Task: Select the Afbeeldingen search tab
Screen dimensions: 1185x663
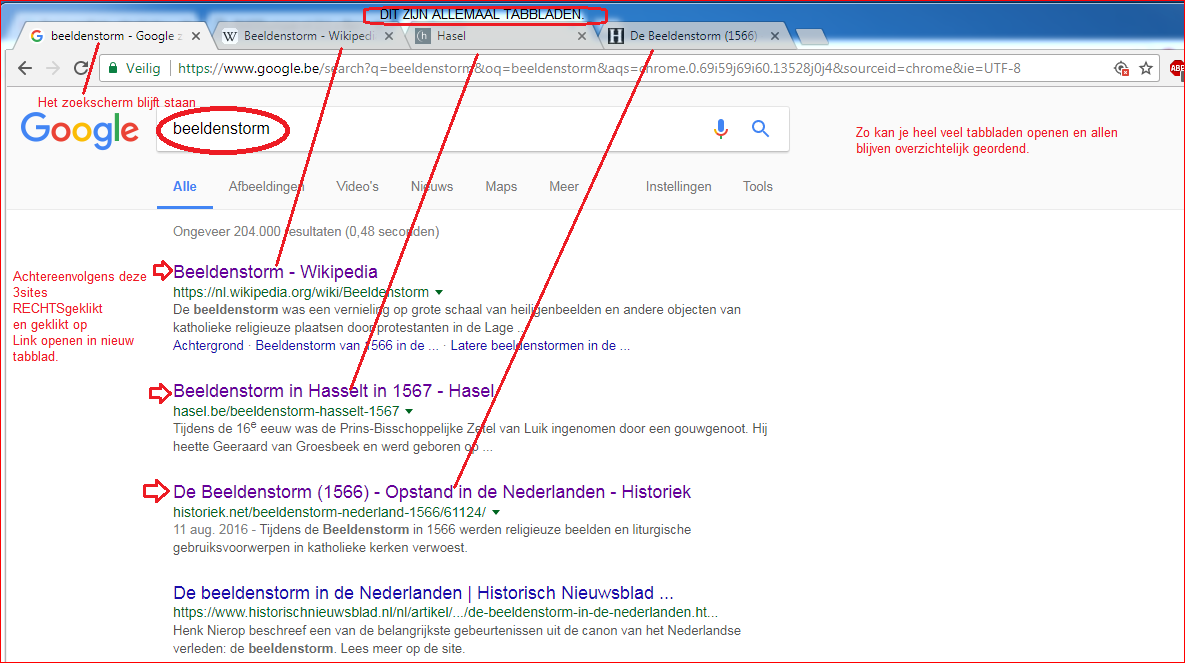Action: tap(266, 187)
